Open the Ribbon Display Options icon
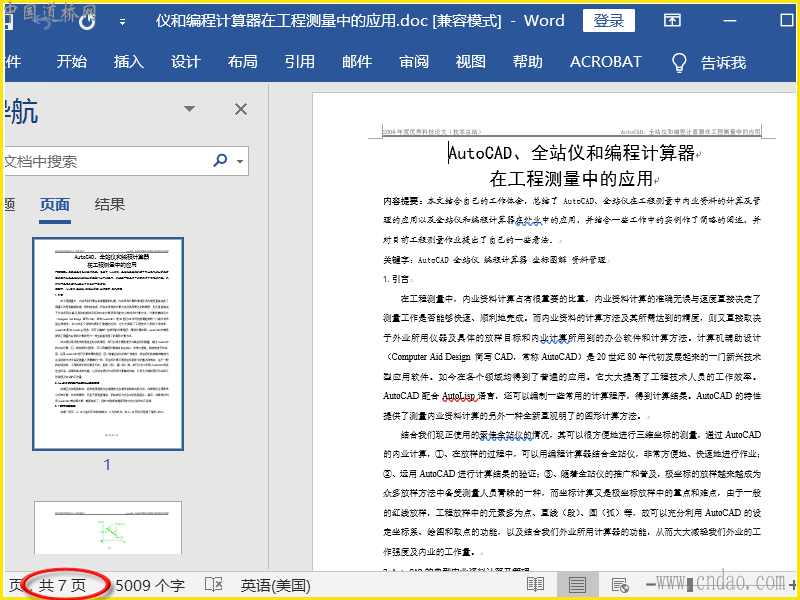800x600 pixels. tap(672, 20)
